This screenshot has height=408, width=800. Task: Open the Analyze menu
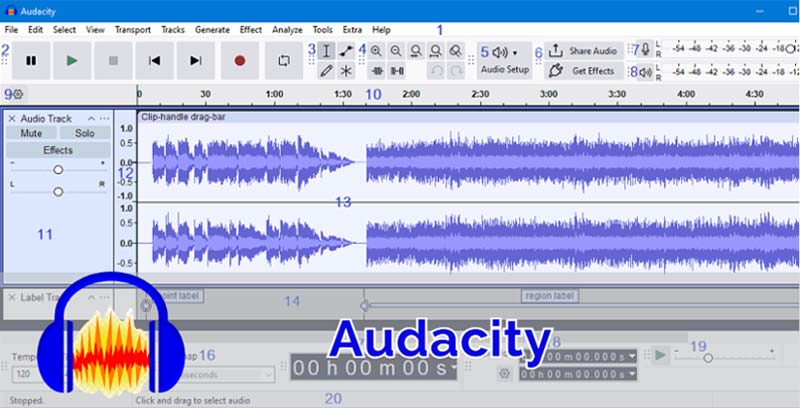coord(287,30)
